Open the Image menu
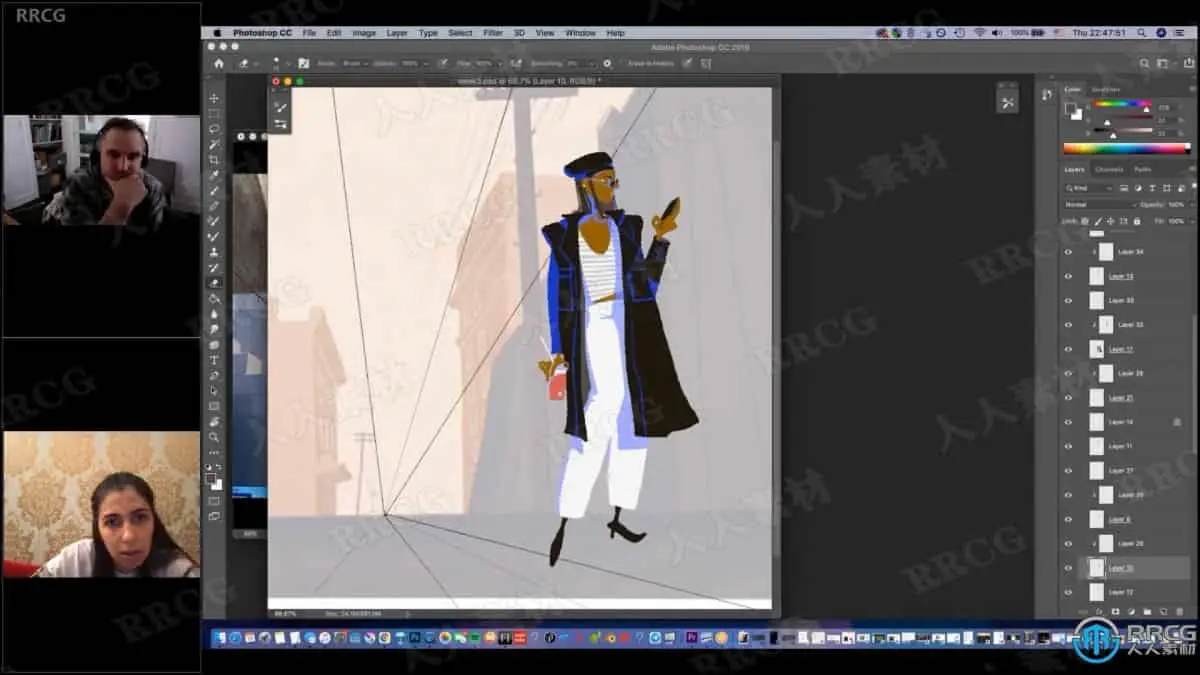This screenshot has height=675, width=1200. 364,33
